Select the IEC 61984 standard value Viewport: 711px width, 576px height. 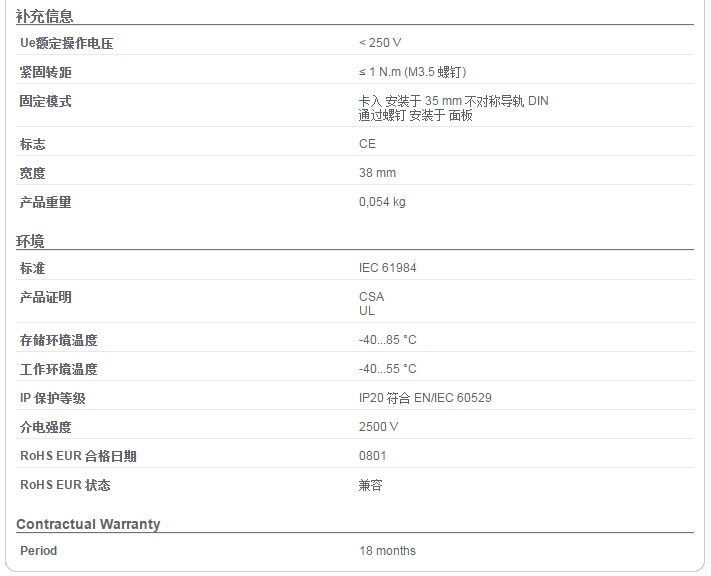point(387,268)
